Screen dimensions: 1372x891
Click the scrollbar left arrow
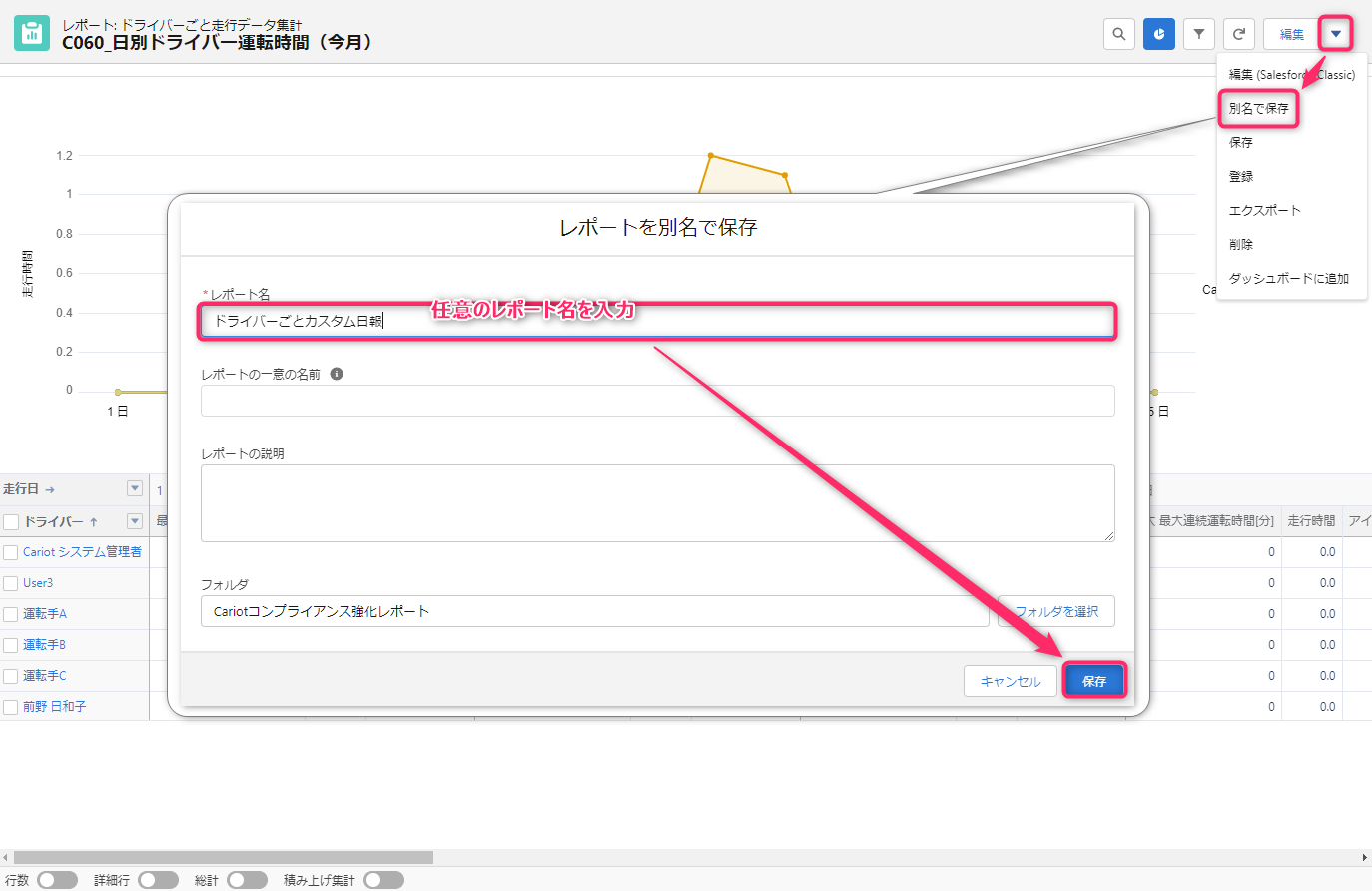[6, 857]
